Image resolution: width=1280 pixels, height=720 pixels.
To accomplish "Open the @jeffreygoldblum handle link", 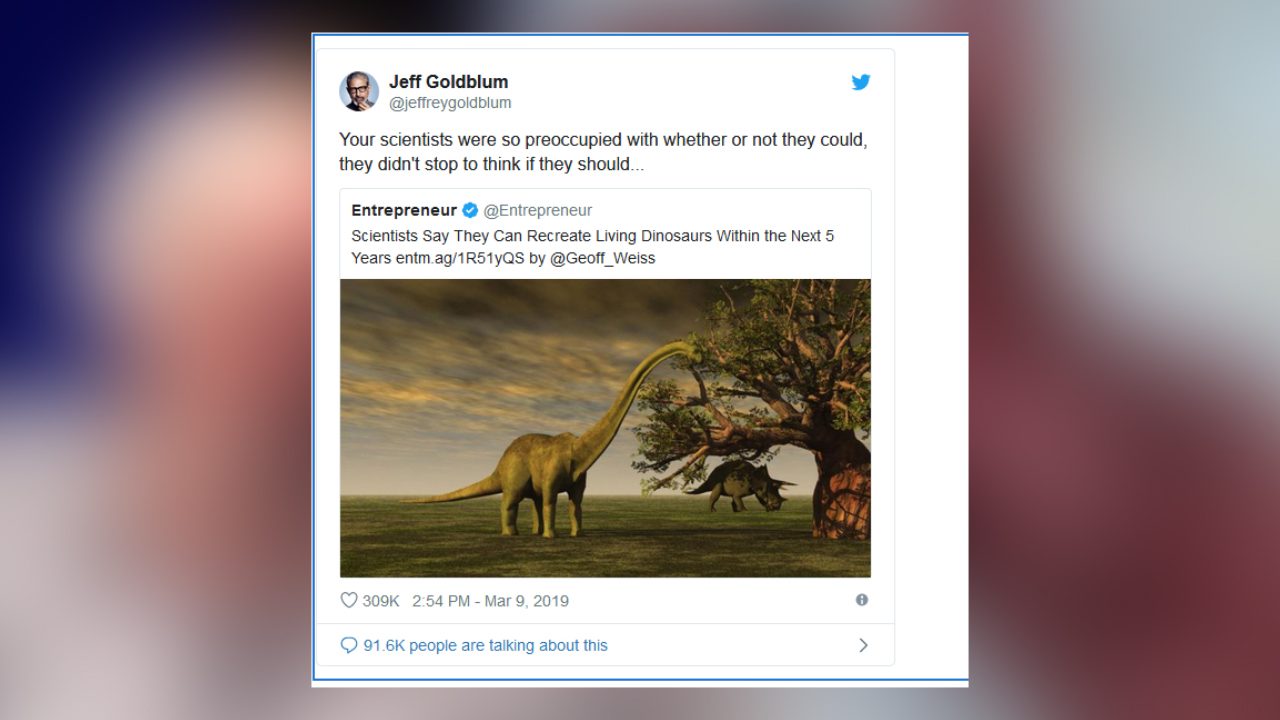I will click(x=450, y=103).
